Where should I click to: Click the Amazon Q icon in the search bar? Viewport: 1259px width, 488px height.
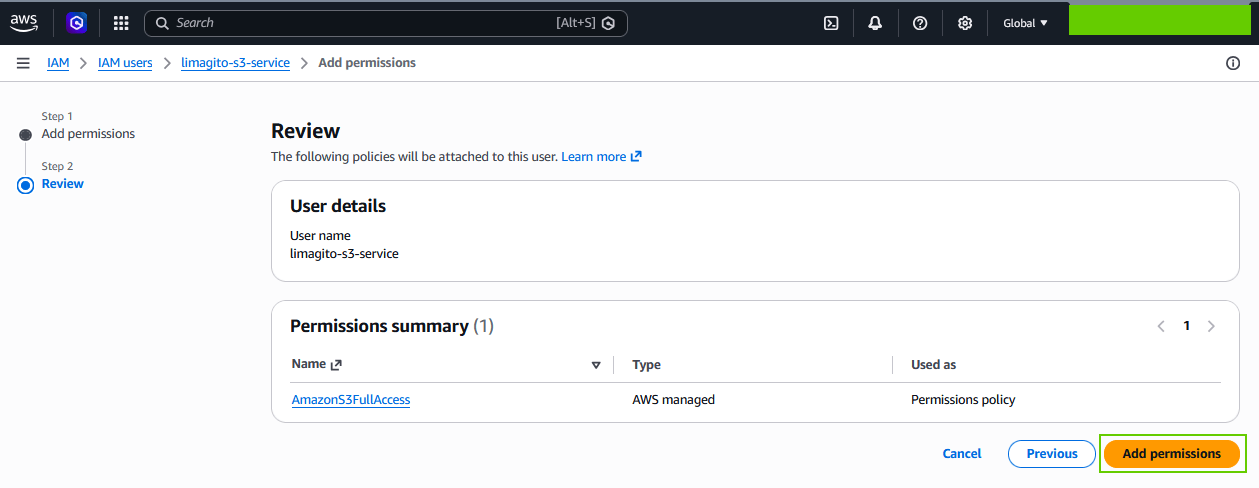point(608,23)
